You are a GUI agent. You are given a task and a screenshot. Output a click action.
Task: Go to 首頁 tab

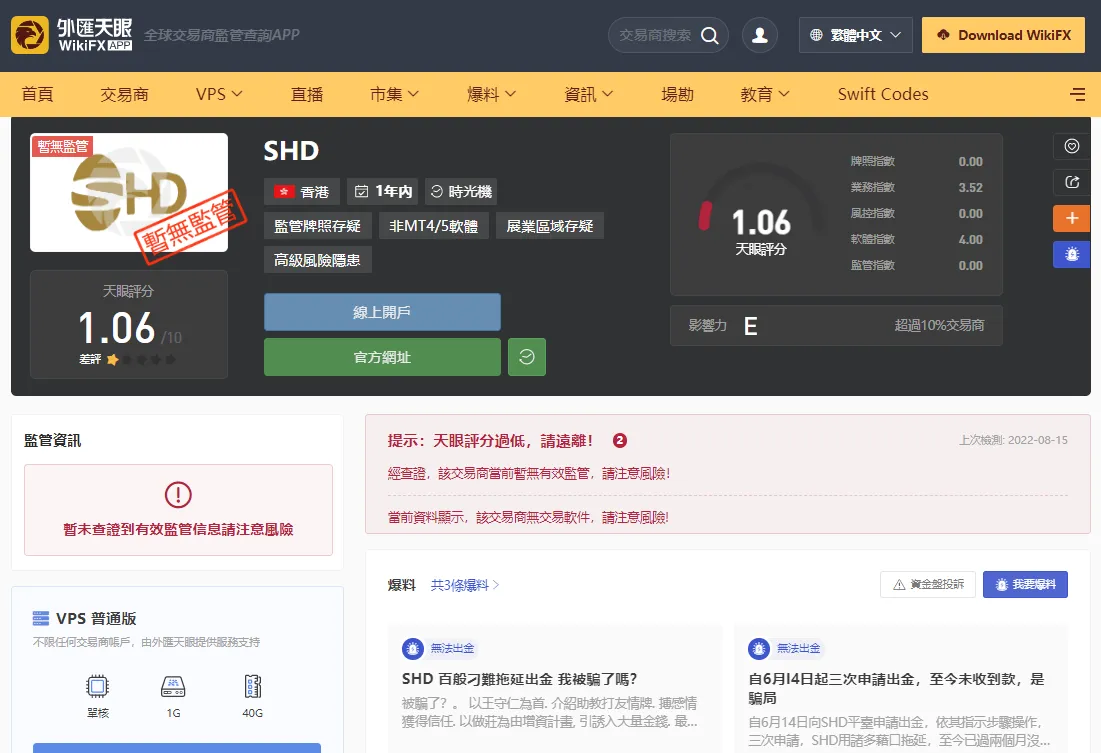pyautogui.click(x=38, y=94)
